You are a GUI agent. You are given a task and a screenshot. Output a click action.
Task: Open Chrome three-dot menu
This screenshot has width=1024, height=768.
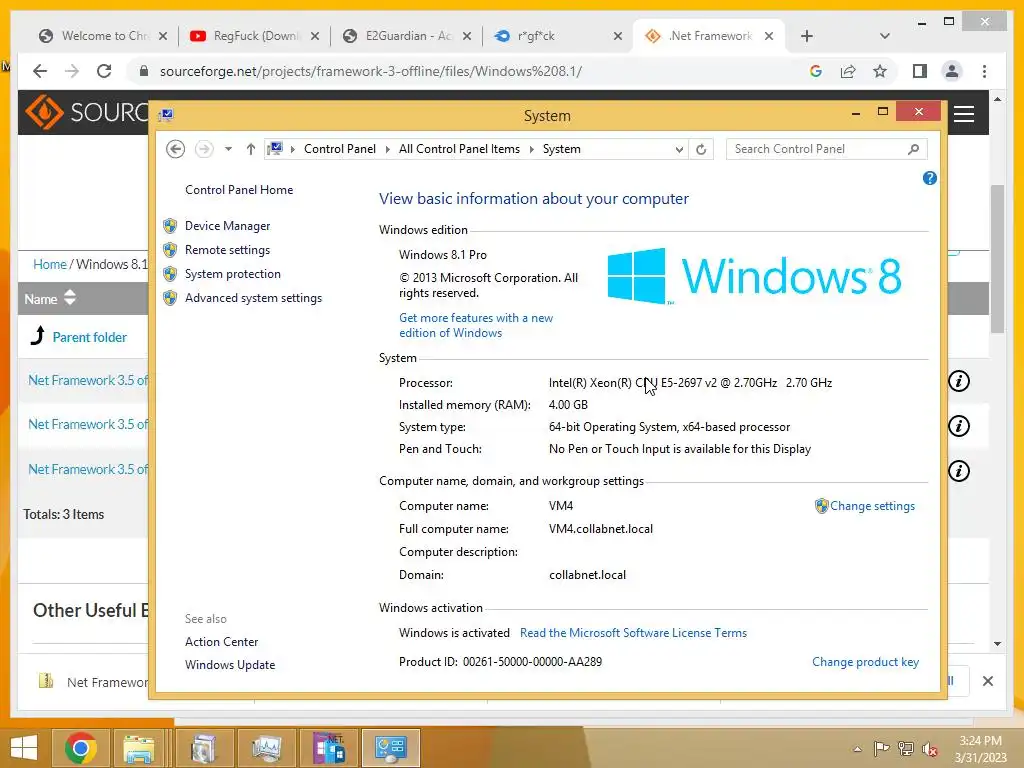tap(984, 71)
